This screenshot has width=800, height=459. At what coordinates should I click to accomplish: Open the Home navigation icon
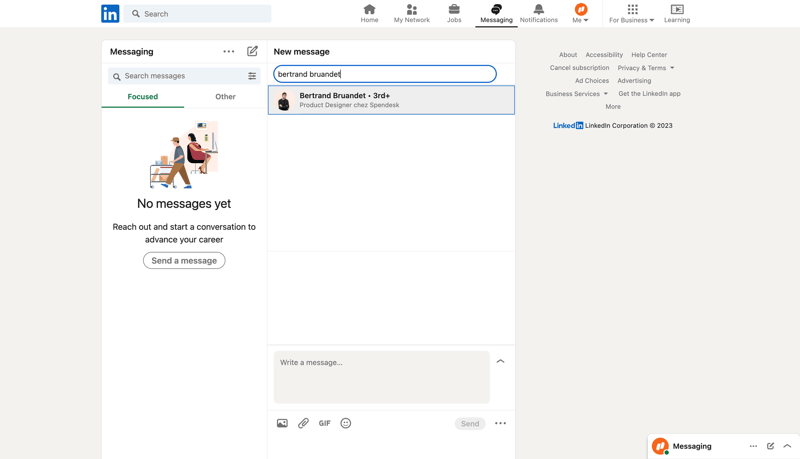(369, 13)
